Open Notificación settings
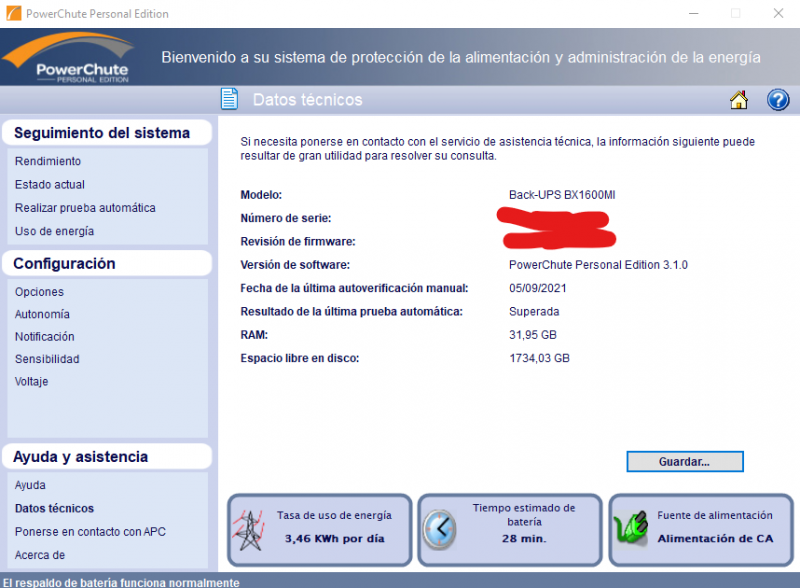 [45, 337]
